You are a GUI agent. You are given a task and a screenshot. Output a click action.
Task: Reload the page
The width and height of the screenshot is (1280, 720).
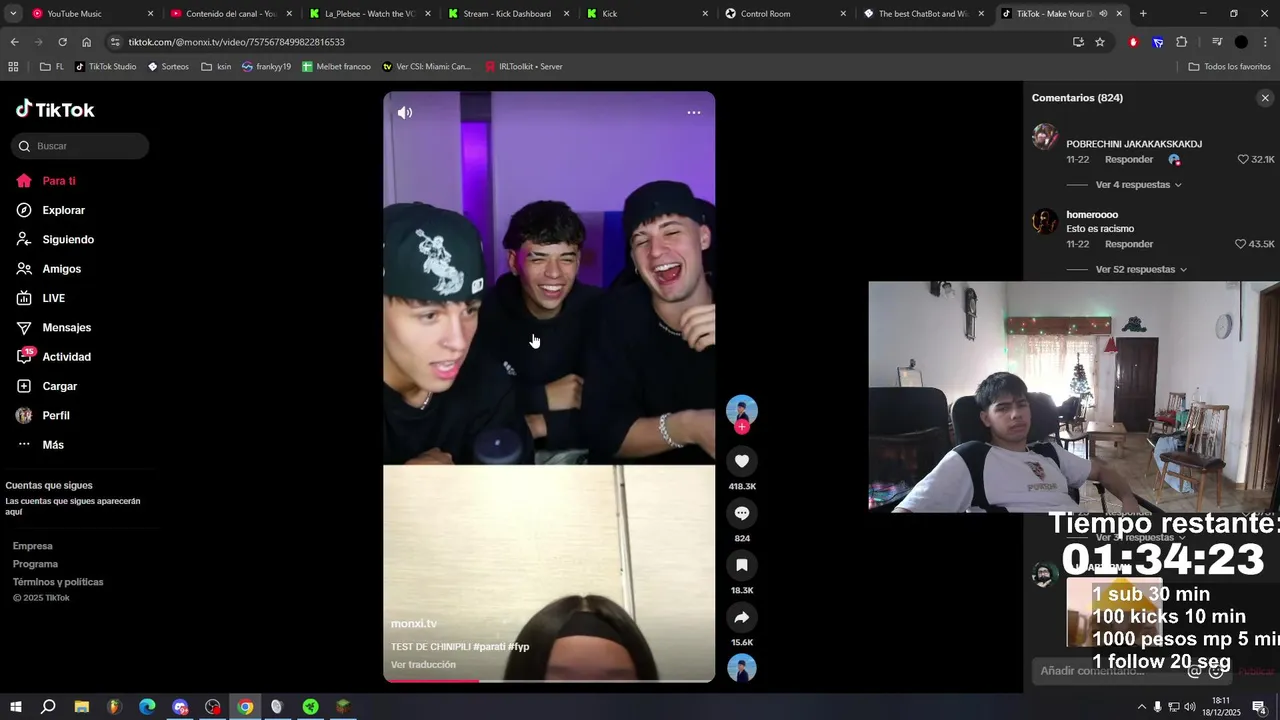[x=62, y=42]
